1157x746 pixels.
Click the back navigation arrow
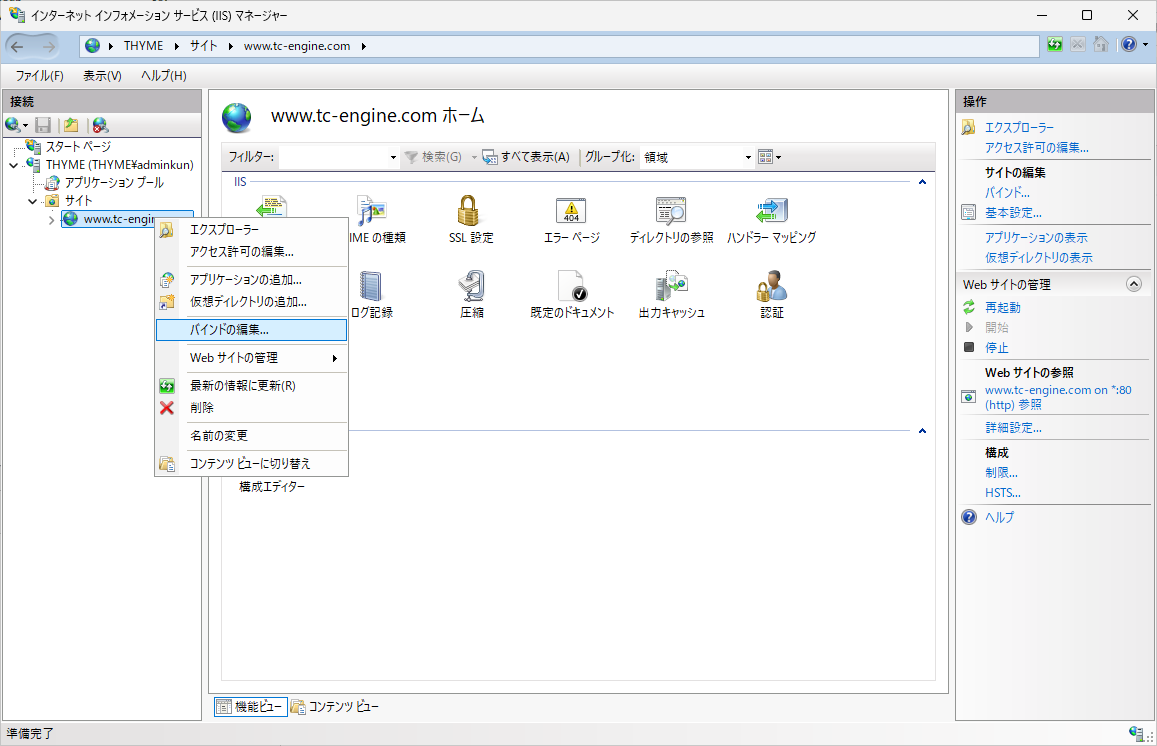[18, 46]
